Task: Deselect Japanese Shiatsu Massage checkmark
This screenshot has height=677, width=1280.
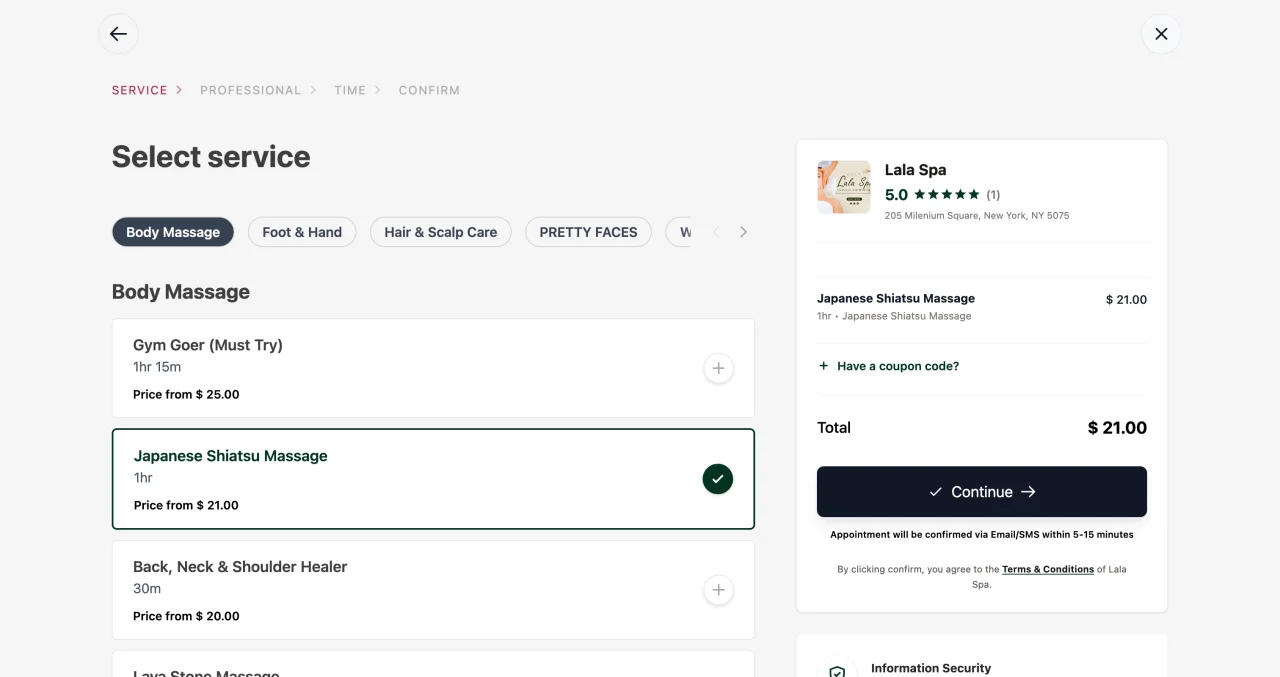Action: click(x=718, y=479)
